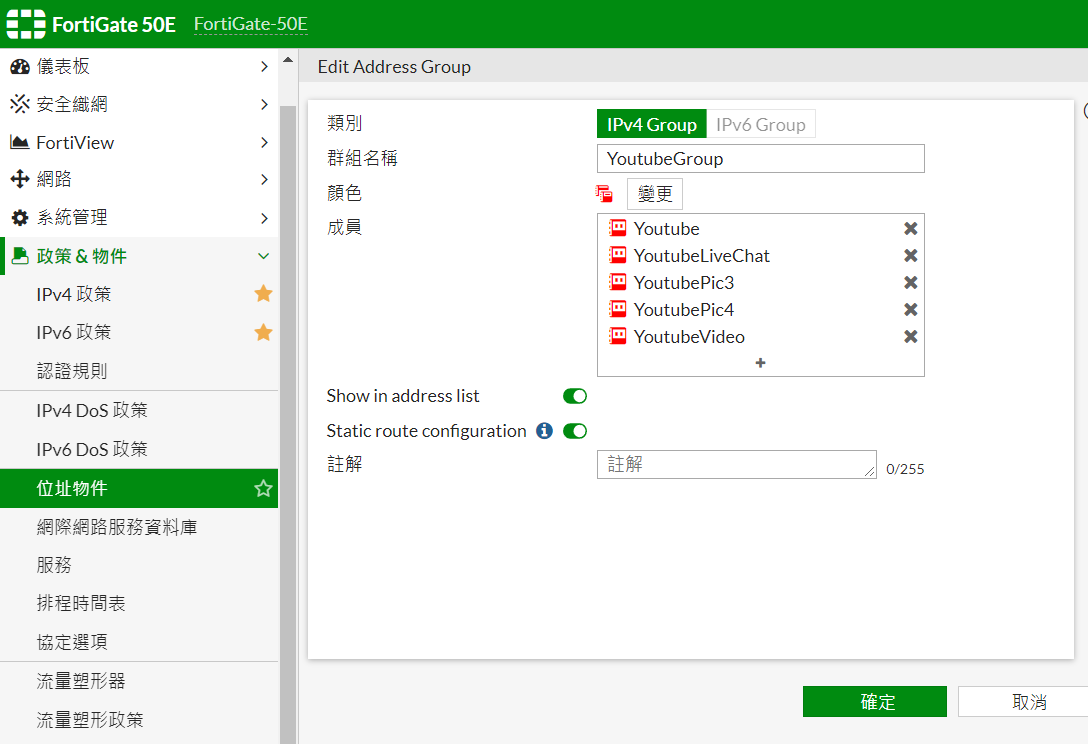Open the 服務 menu item
The image size is (1088, 744).
pyautogui.click(x=55, y=565)
